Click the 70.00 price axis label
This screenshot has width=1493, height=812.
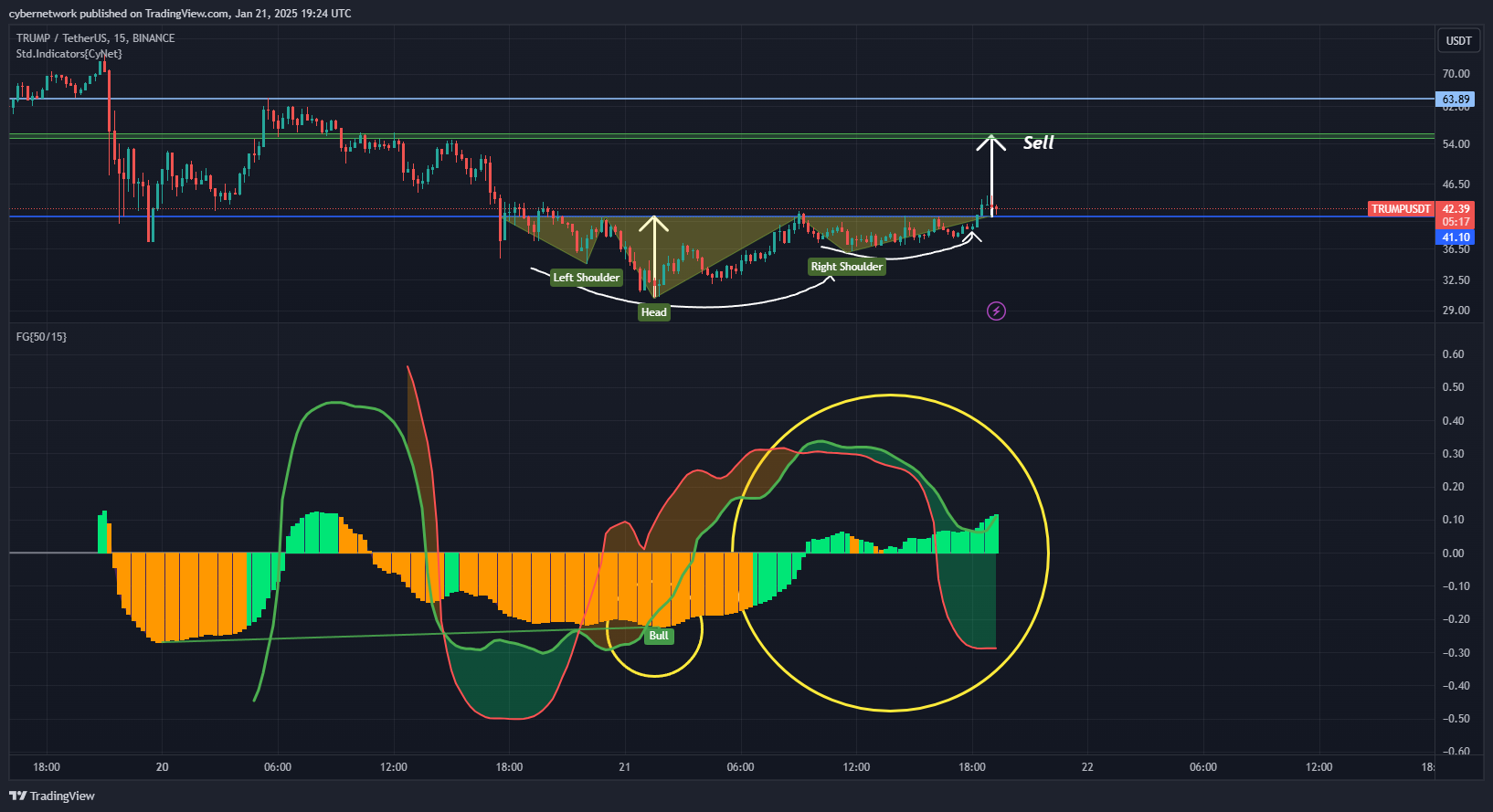tap(1456, 74)
